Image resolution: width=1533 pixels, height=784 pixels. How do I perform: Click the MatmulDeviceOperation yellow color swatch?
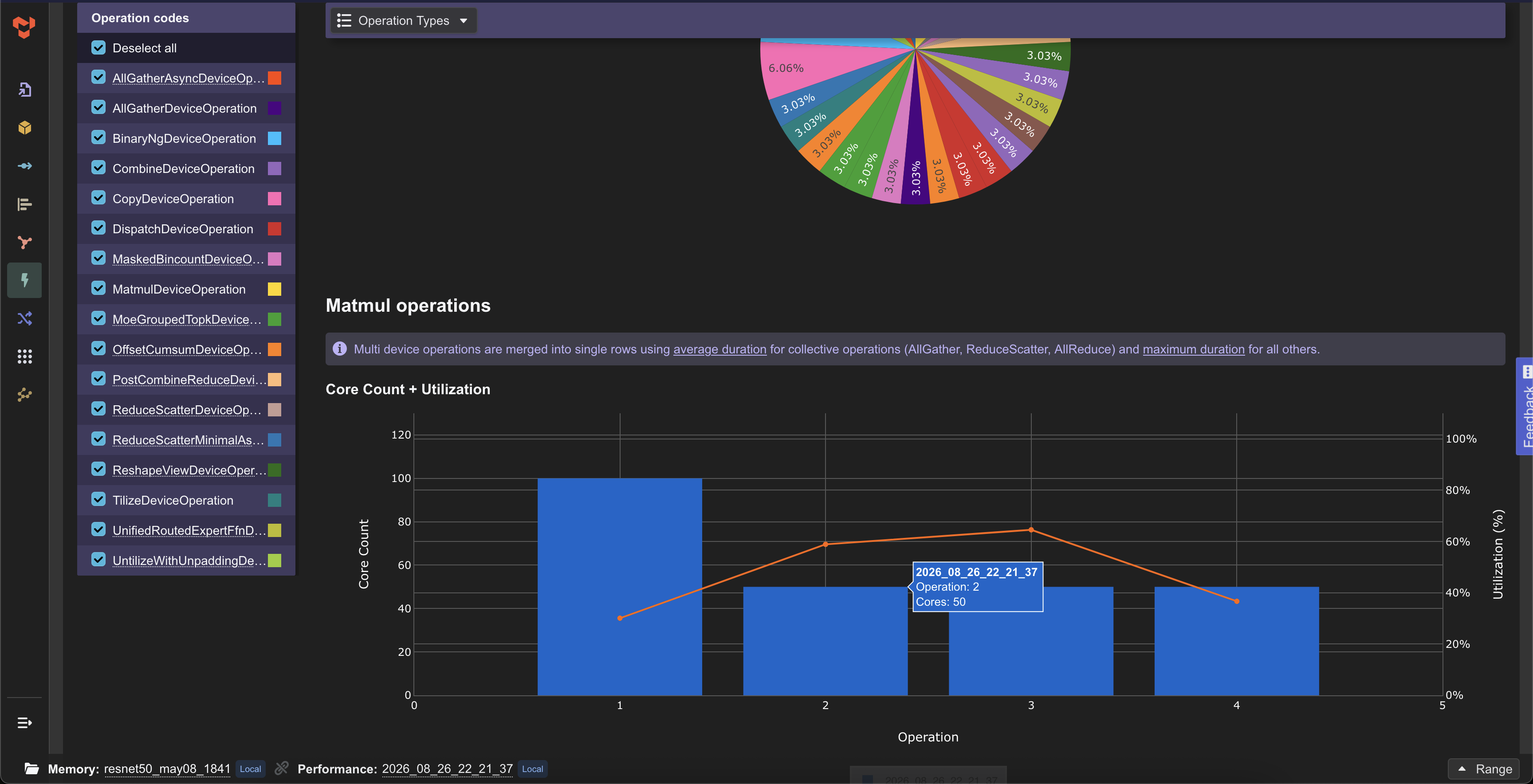[274, 289]
